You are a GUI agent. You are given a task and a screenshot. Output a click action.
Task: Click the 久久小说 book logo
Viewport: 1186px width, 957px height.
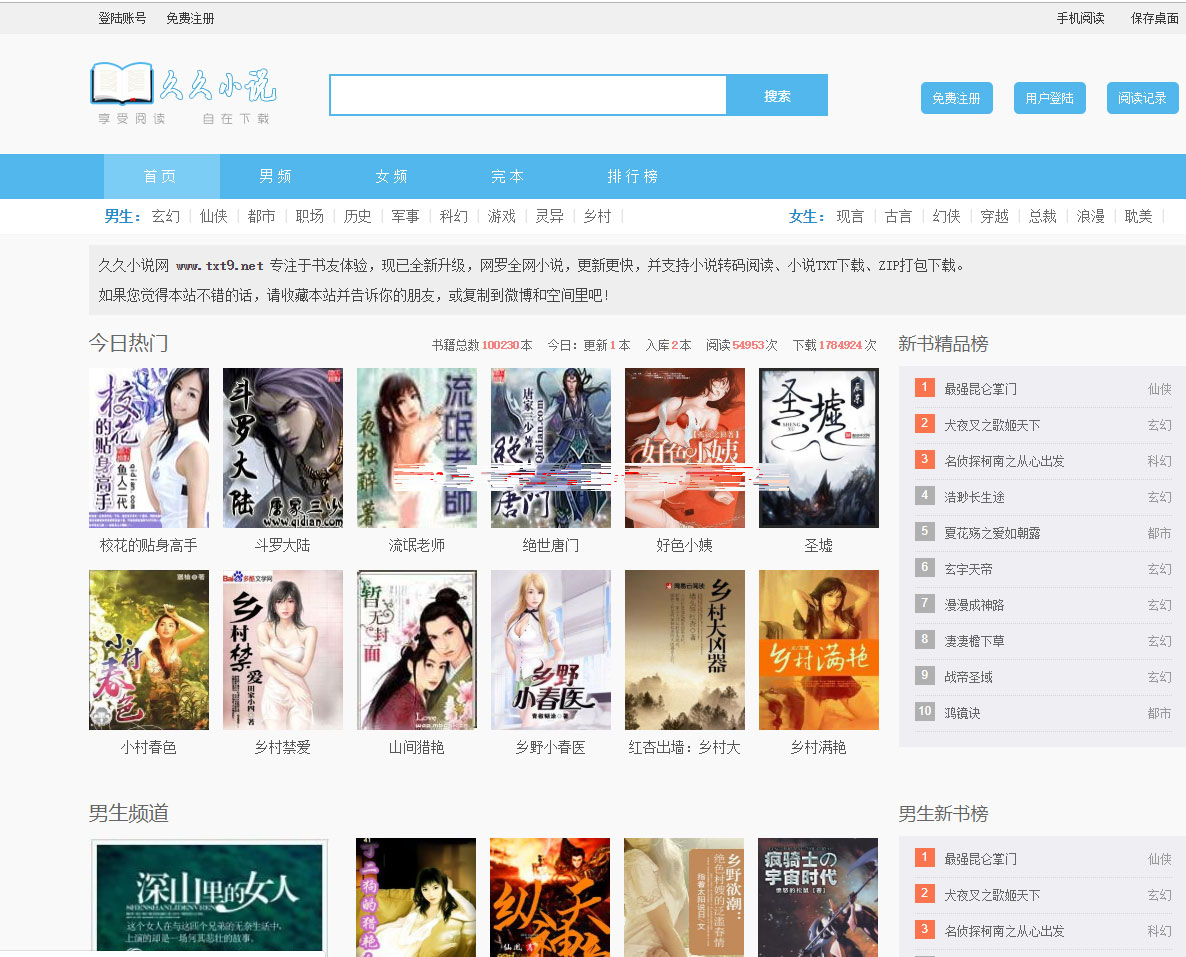(x=184, y=94)
